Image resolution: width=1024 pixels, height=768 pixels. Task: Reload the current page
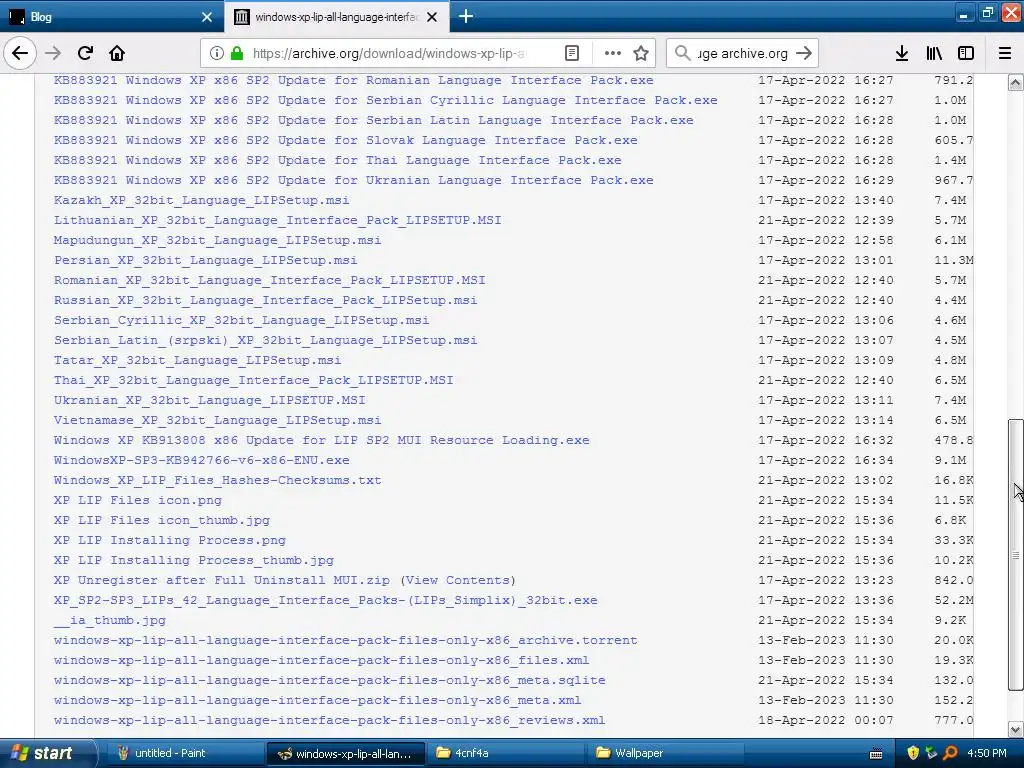tap(85, 53)
